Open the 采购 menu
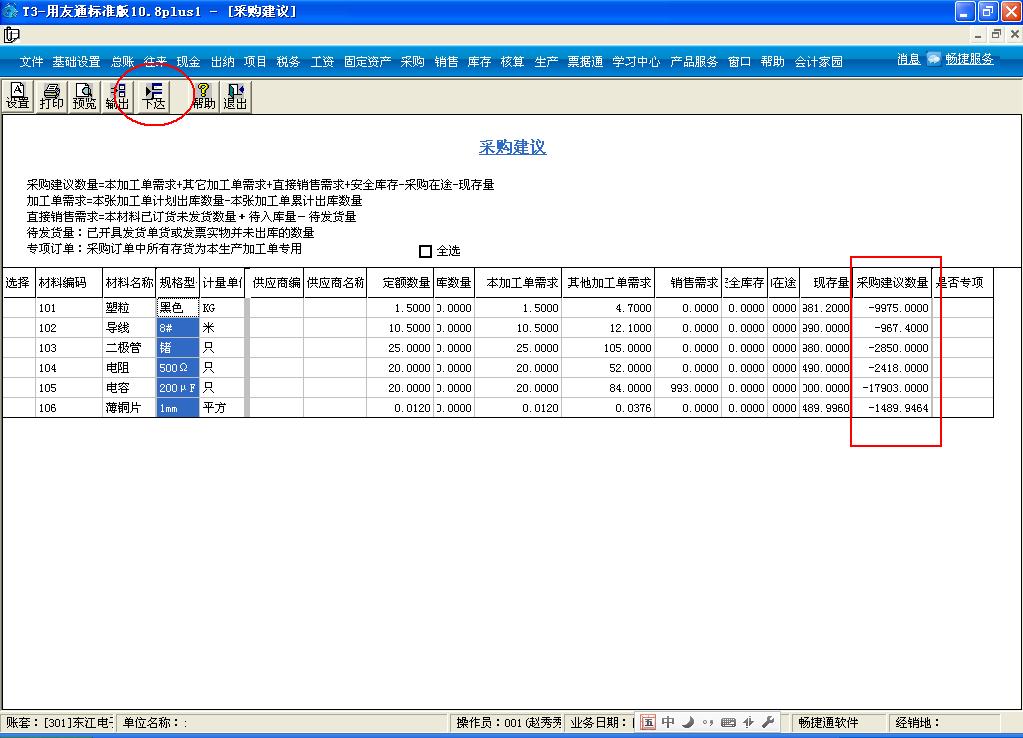Image resolution: width=1023 pixels, height=738 pixels. (x=411, y=60)
